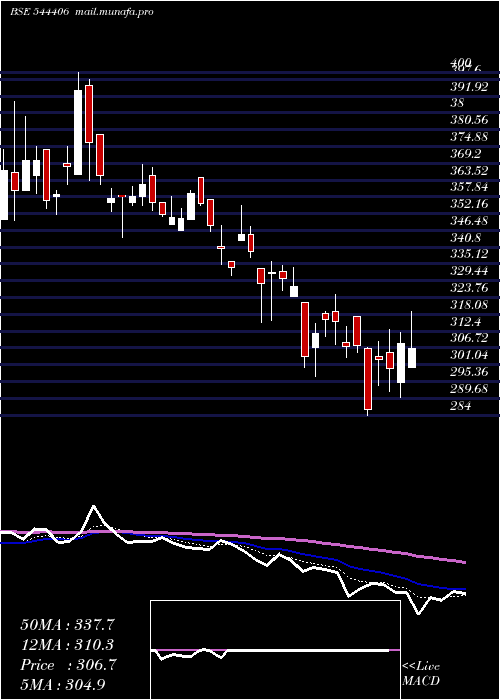Click the 295.36 price axis label
The width and height of the screenshot is (500, 700).
(469, 372)
